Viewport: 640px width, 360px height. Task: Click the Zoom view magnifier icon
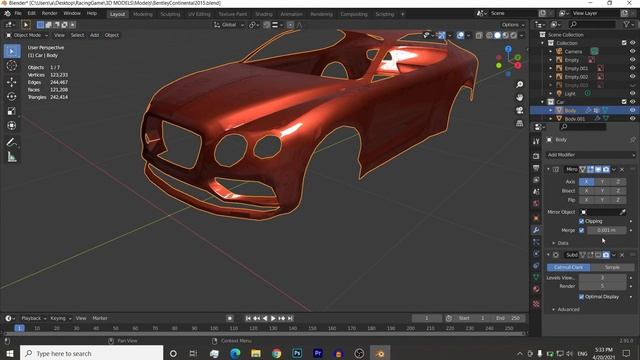pyautogui.click(x=519, y=84)
